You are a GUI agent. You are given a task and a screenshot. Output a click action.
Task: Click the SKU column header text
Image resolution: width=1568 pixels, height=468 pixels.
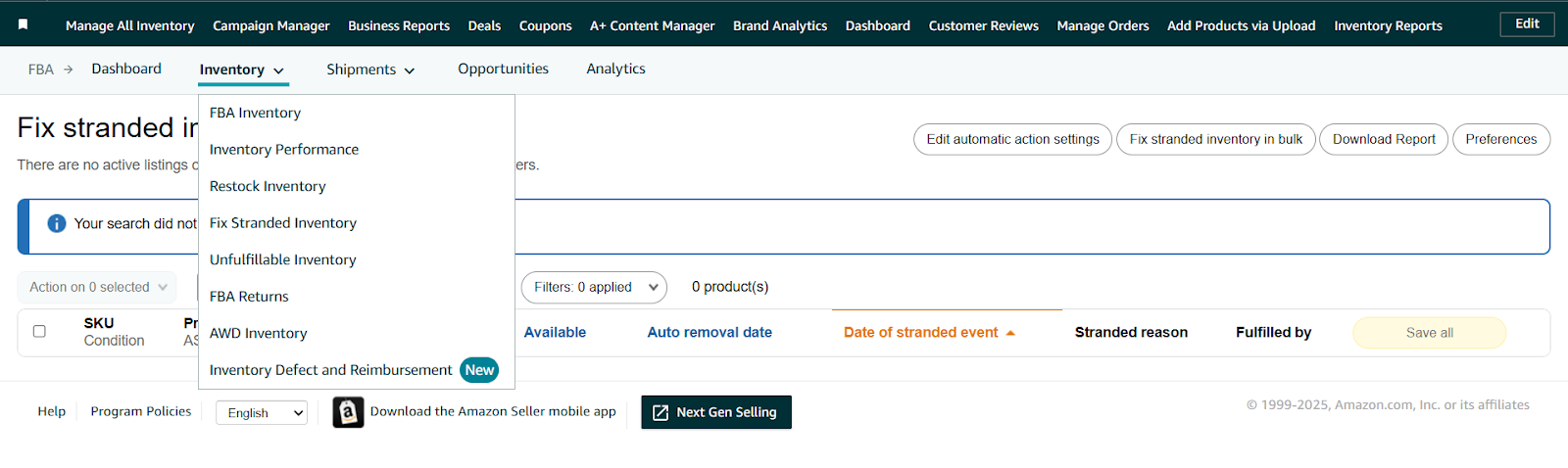pos(99,323)
